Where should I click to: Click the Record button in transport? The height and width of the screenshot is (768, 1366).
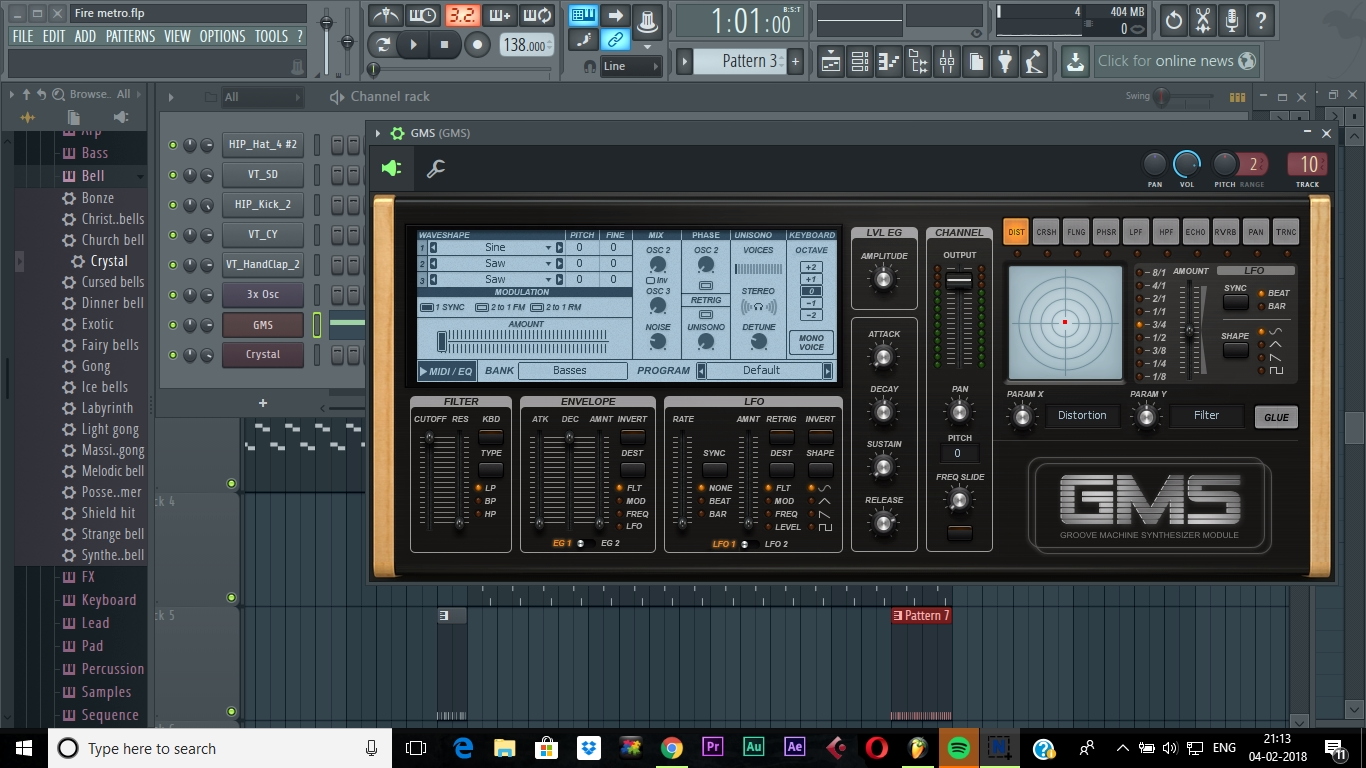478,45
